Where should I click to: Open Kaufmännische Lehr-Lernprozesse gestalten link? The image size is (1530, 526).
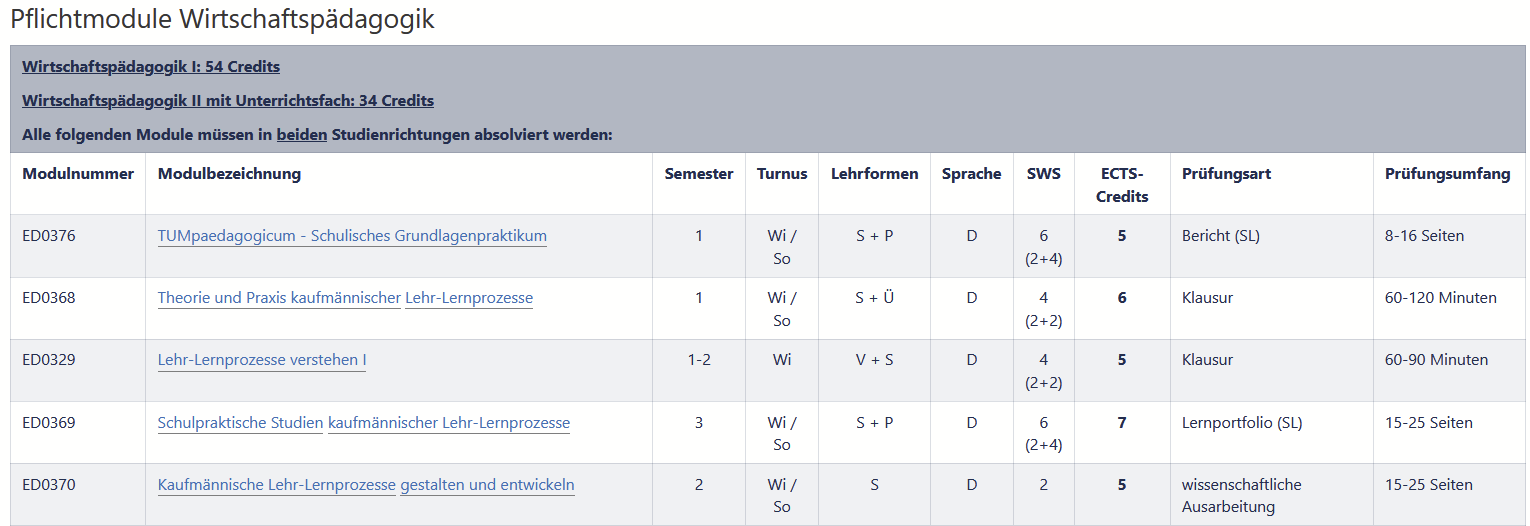[x=277, y=485]
